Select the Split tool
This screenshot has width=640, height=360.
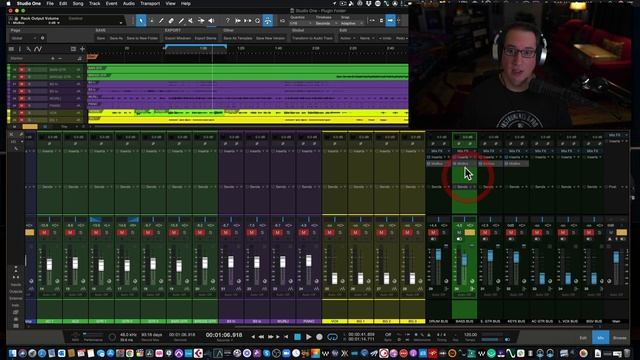click(x=161, y=20)
